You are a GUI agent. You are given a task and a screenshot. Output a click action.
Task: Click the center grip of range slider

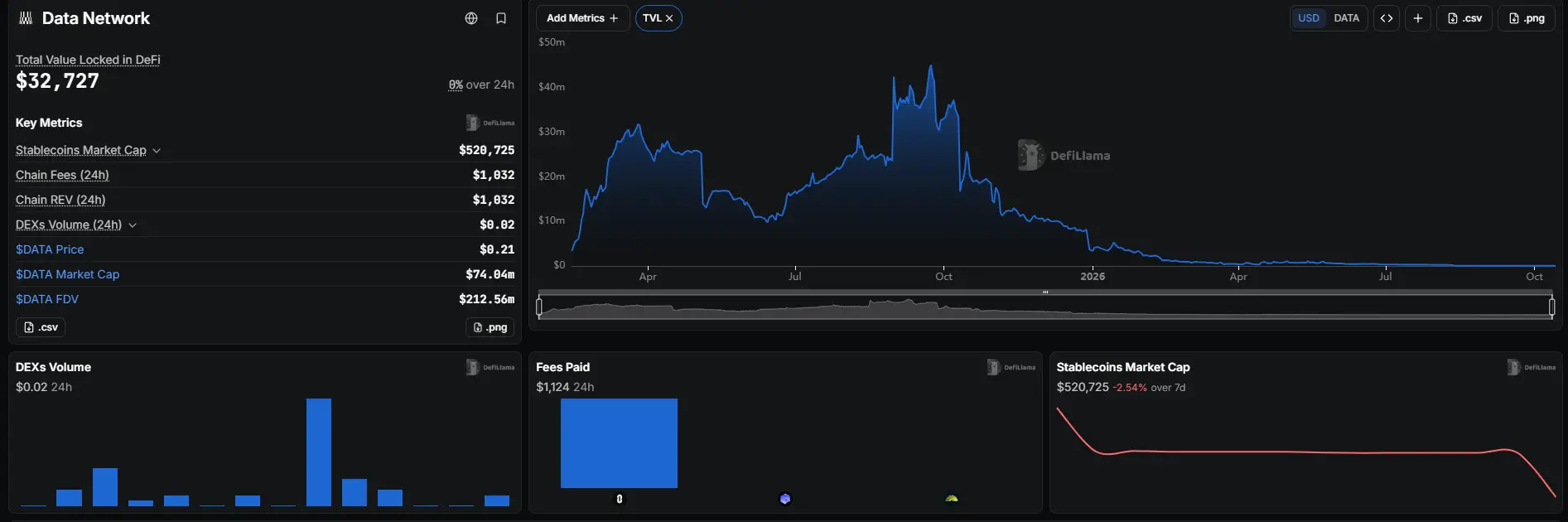(1045, 292)
